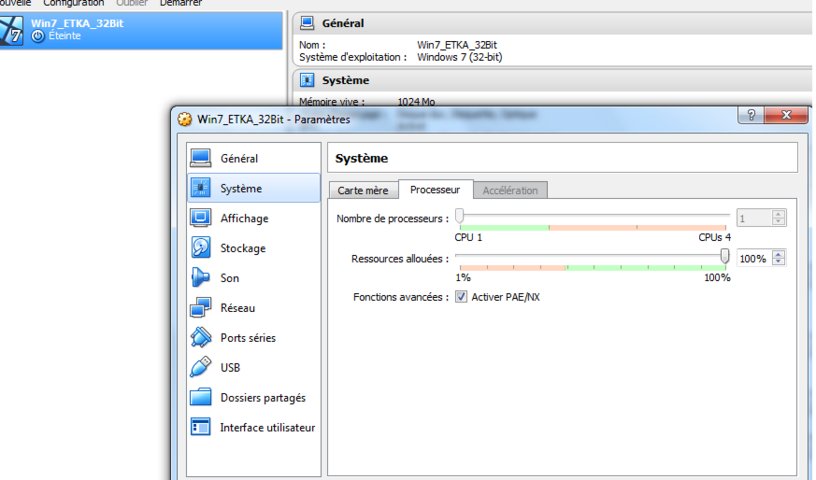
Task: Click the Affichage label in sidebar
Action: 245,218
